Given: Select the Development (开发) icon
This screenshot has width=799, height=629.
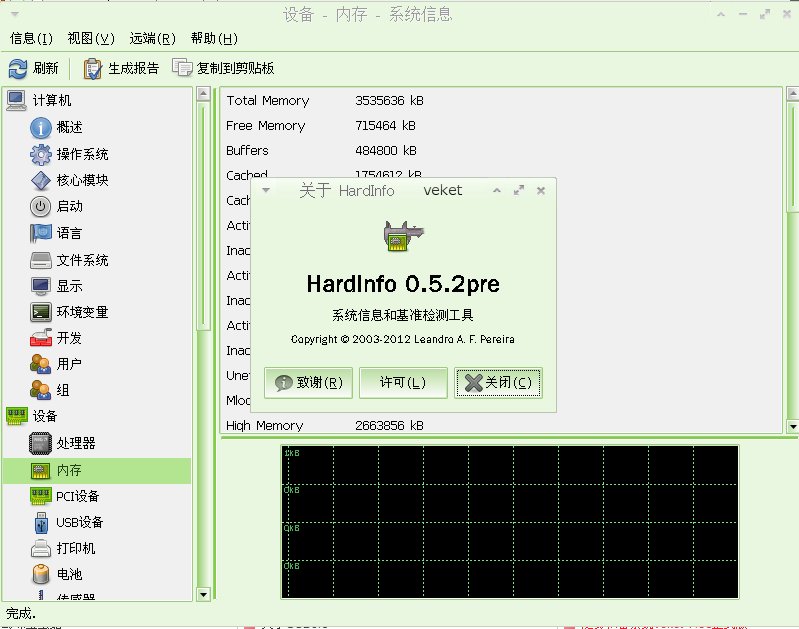Looking at the screenshot, I should [x=41, y=338].
